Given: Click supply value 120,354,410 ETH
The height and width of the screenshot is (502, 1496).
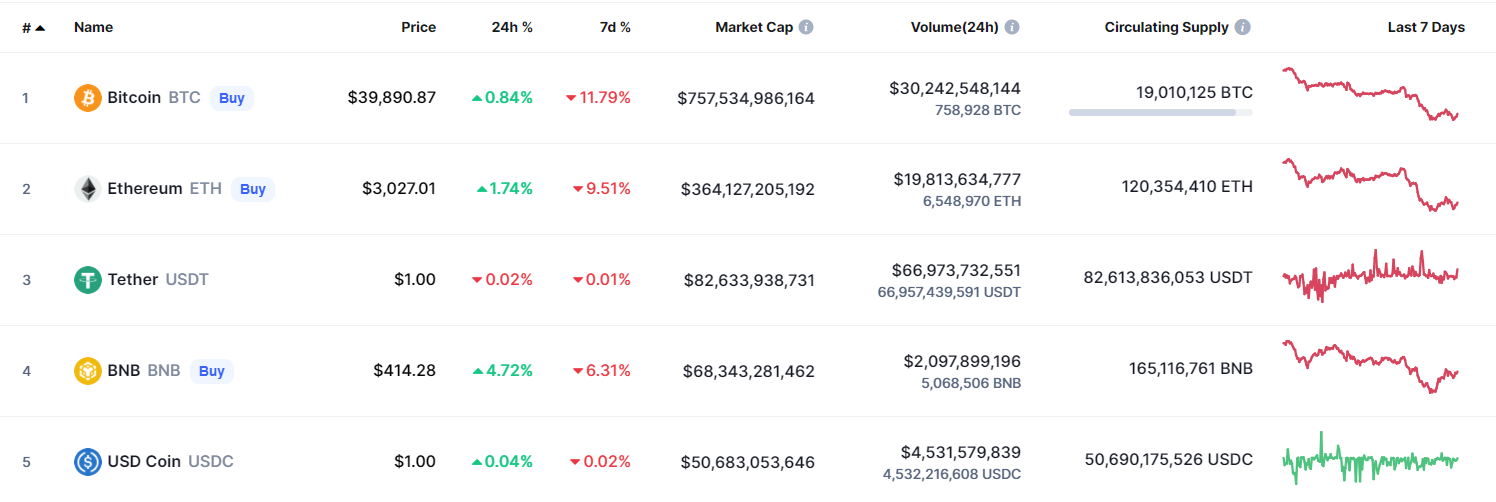Looking at the screenshot, I should (x=1187, y=186).
